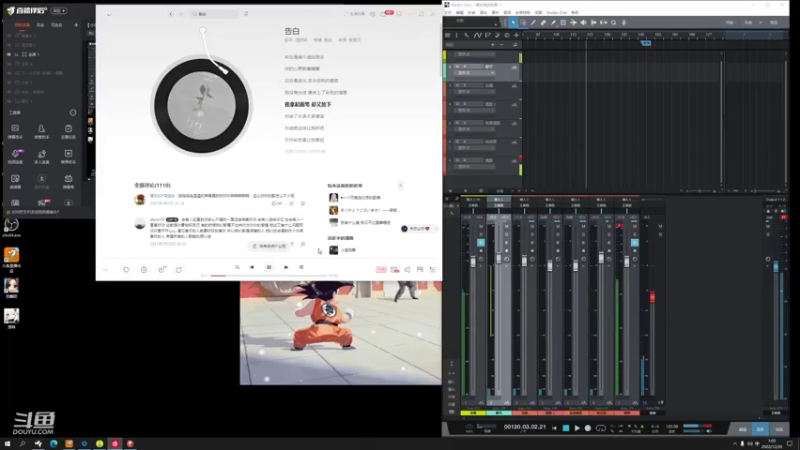Toggle loop mode in Studio One transport
The width and height of the screenshot is (800, 450).
[x=601, y=428]
